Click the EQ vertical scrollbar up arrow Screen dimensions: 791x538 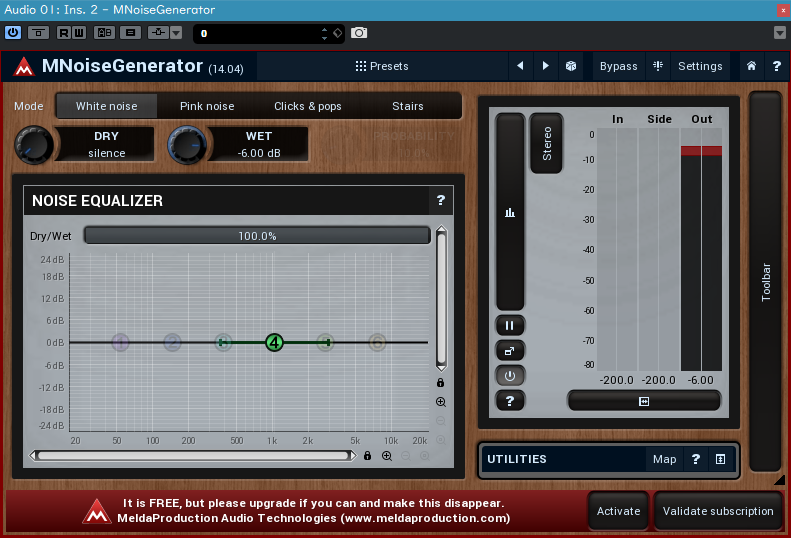(441, 230)
